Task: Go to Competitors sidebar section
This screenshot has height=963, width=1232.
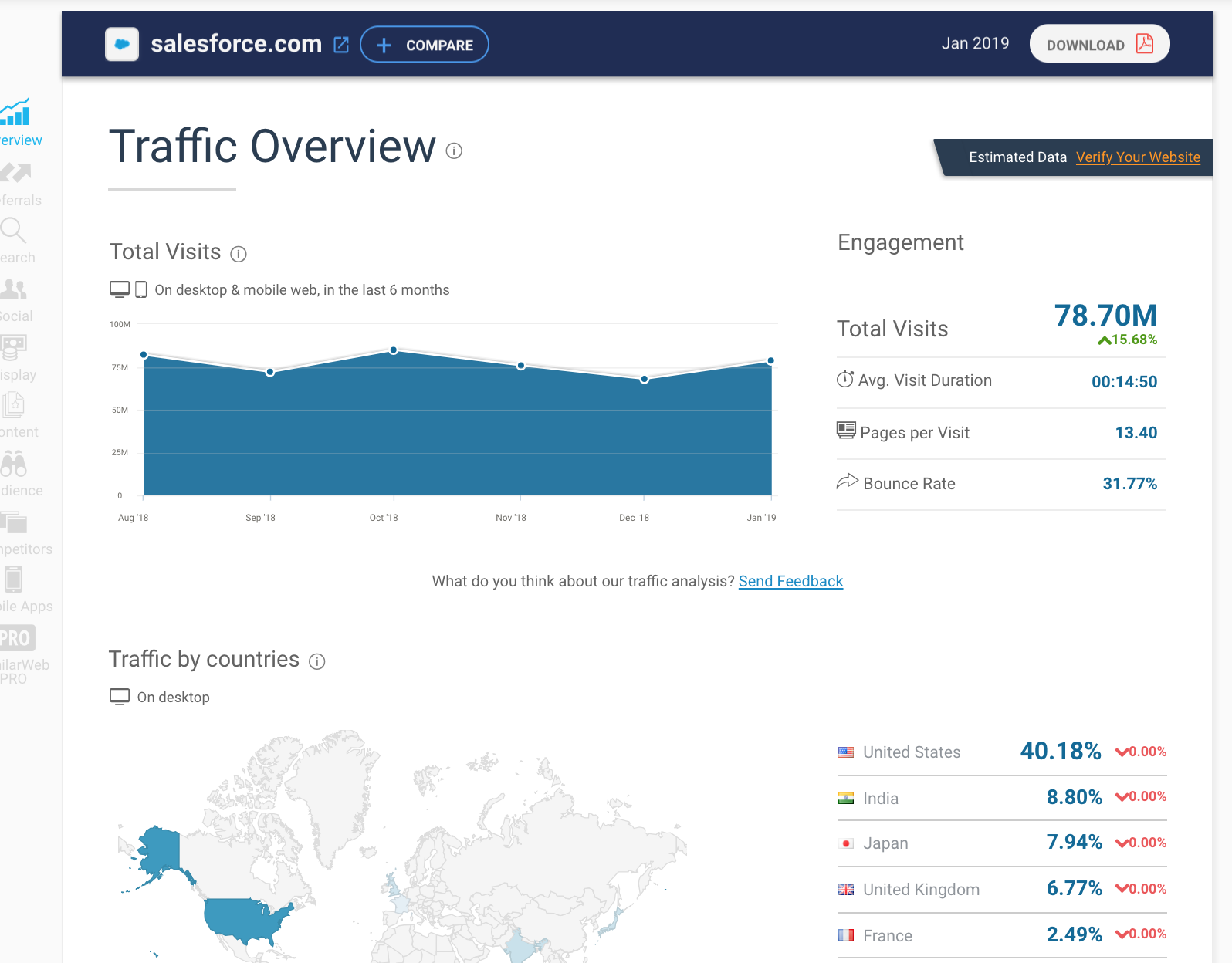Action: [x=25, y=533]
